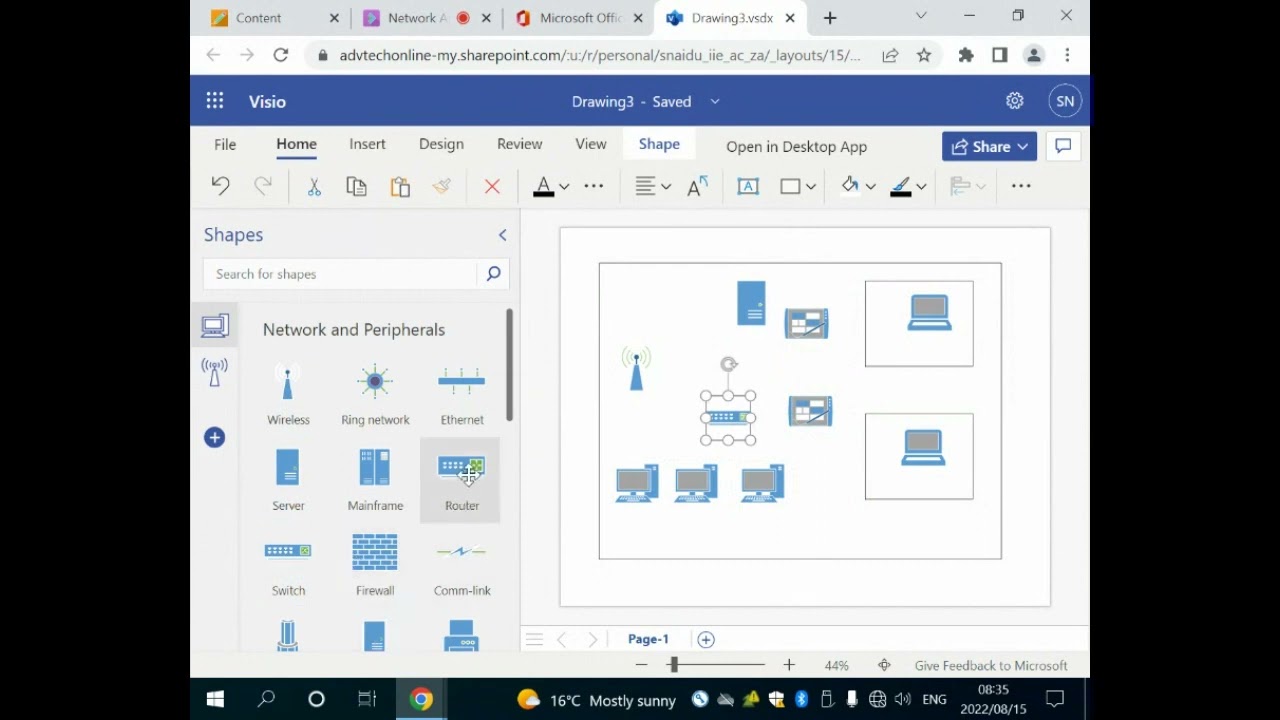1280x720 pixels.
Task: Click the Page-1 tab
Action: pyautogui.click(x=648, y=639)
